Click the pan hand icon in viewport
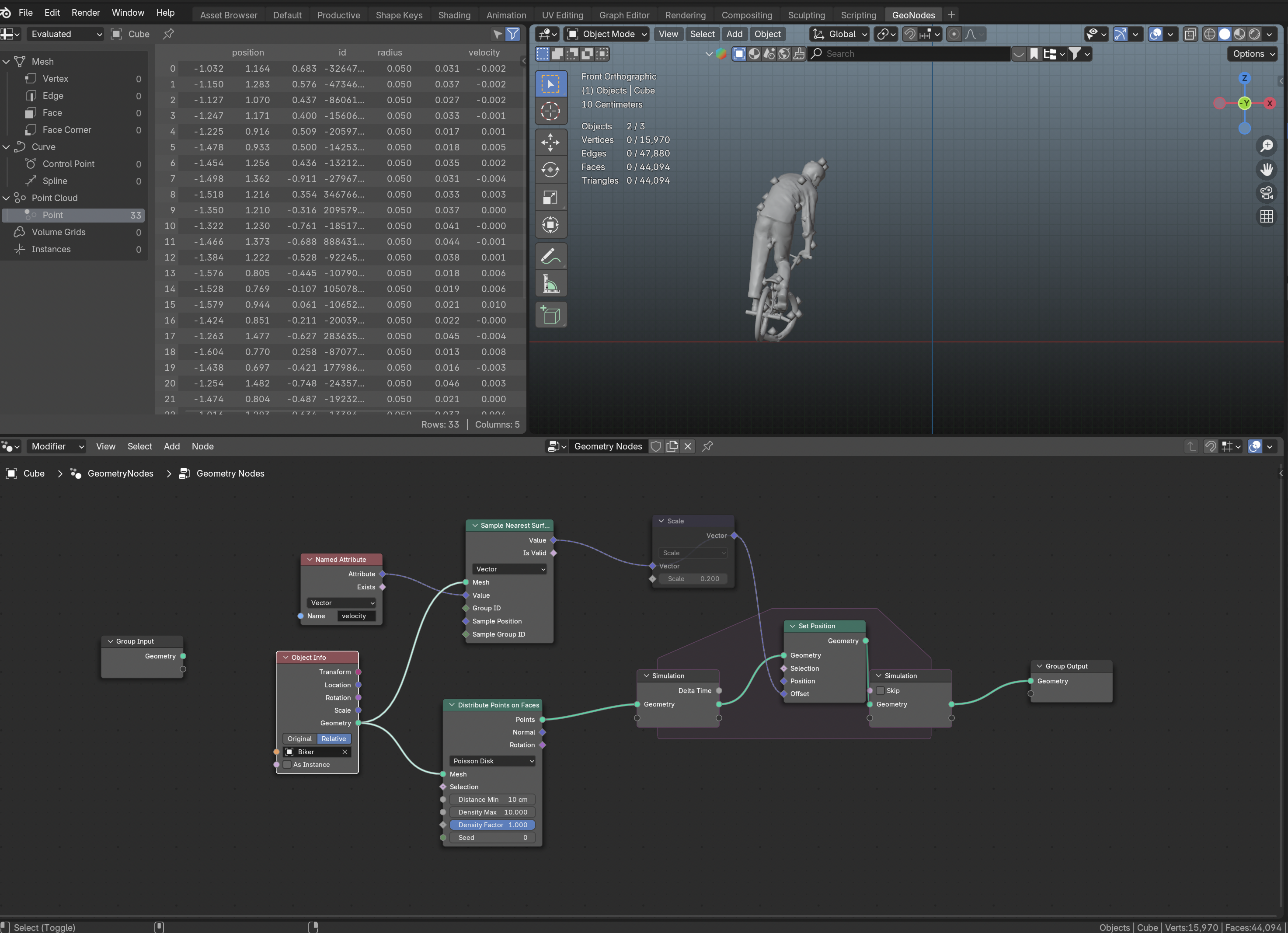1288x933 pixels. pyautogui.click(x=1266, y=169)
